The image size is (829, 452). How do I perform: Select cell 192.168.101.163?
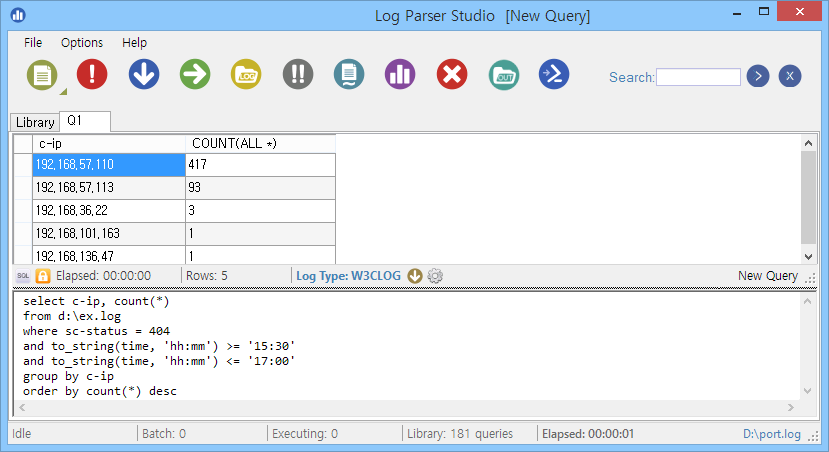coord(109,234)
